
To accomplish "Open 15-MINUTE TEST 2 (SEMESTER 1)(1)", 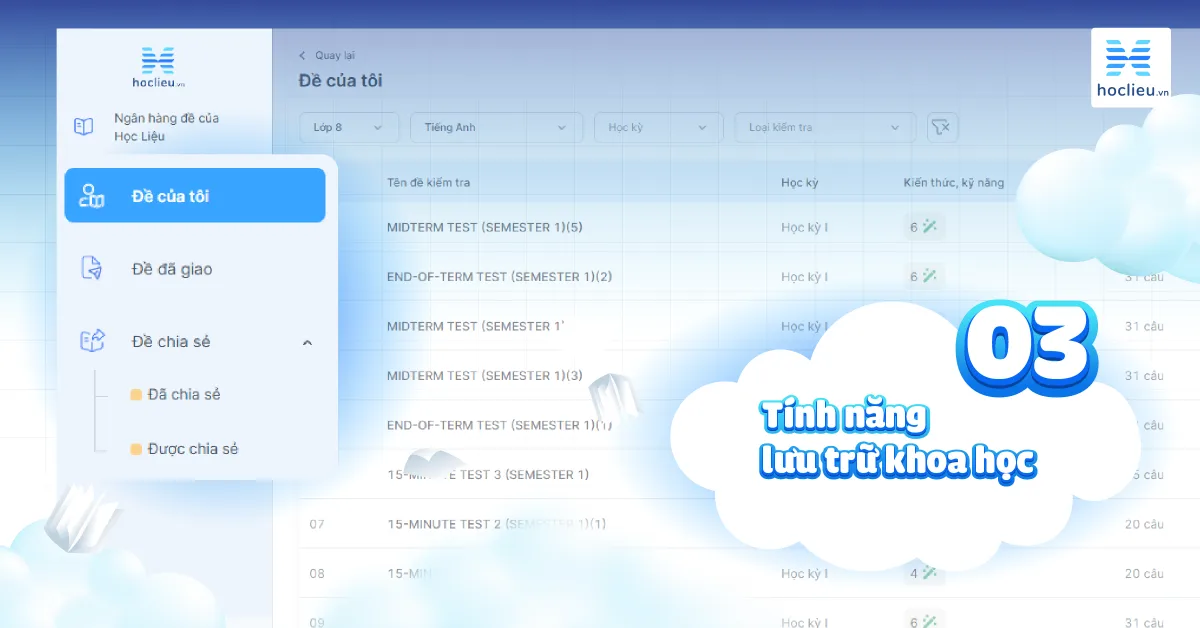I will point(496,524).
